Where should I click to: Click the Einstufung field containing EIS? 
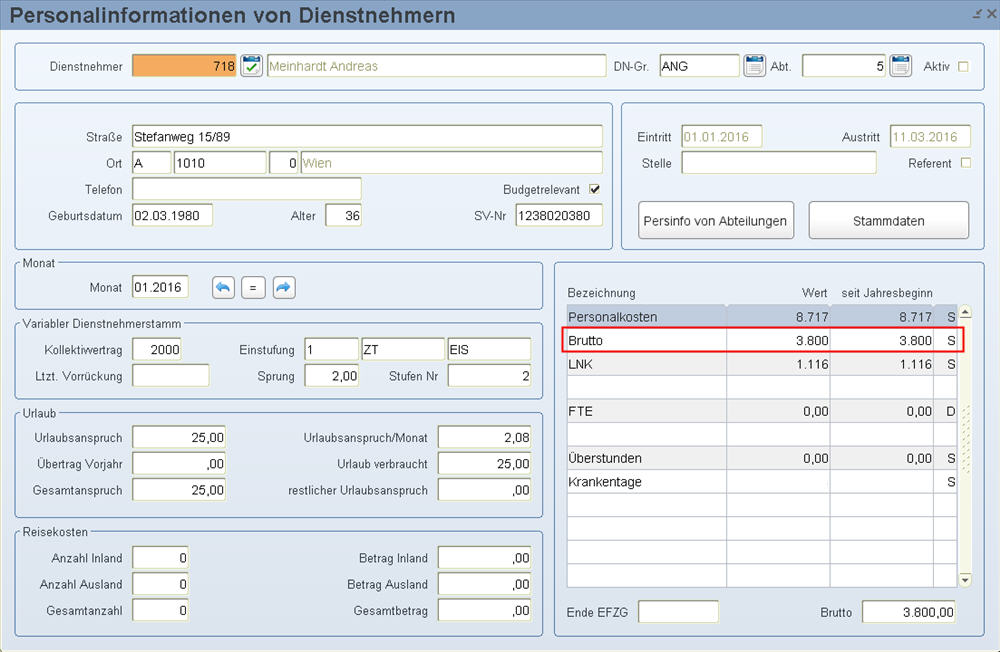pos(489,350)
